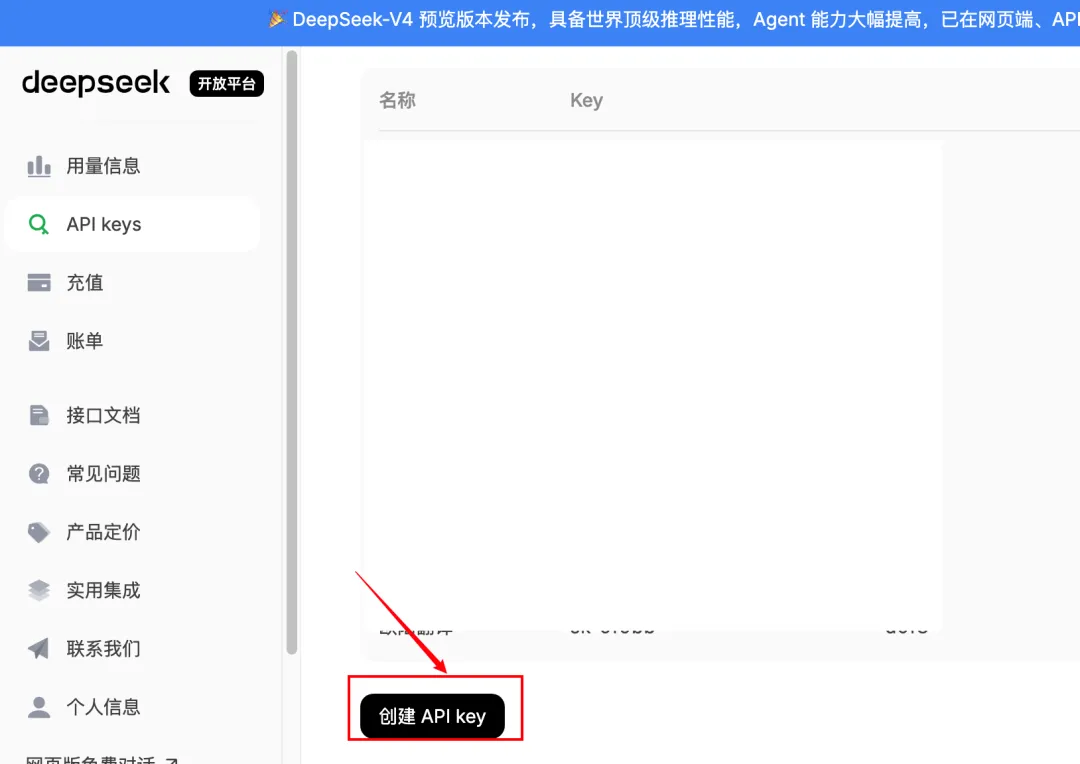Click the party popper icon in banner
This screenshot has width=1080, height=764.
click(x=277, y=19)
